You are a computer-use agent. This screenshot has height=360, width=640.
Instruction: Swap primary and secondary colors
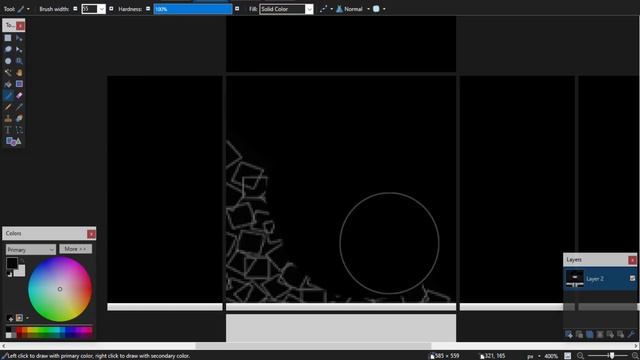coord(22,260)
